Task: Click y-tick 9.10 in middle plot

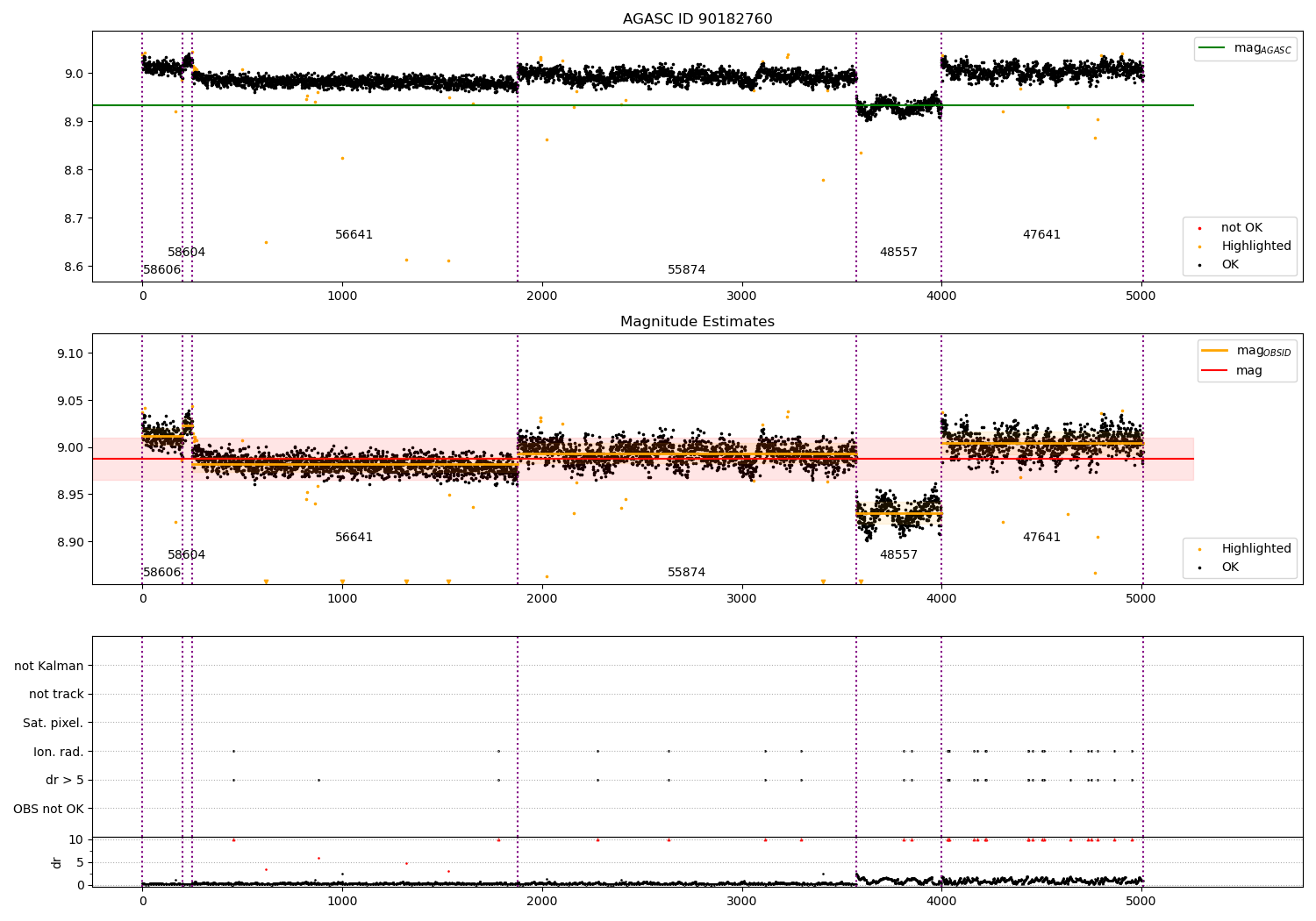Action: [70, 353]
